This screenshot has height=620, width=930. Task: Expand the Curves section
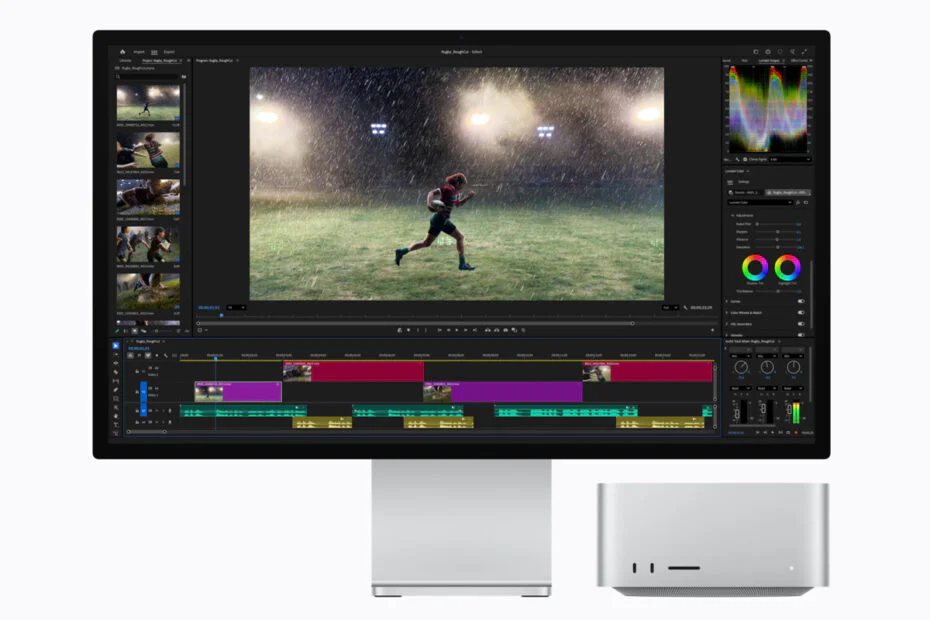click(x=727, y=301)
